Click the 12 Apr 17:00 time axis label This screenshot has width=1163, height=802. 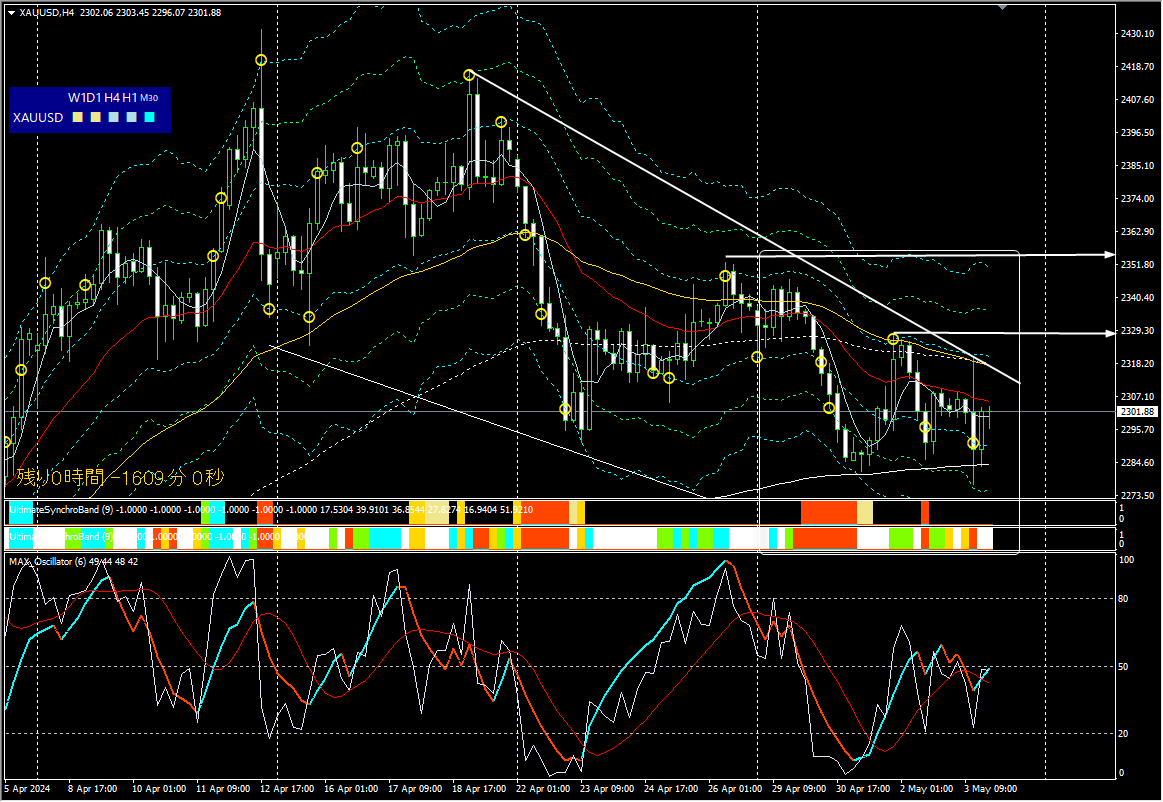pos(287,789)
